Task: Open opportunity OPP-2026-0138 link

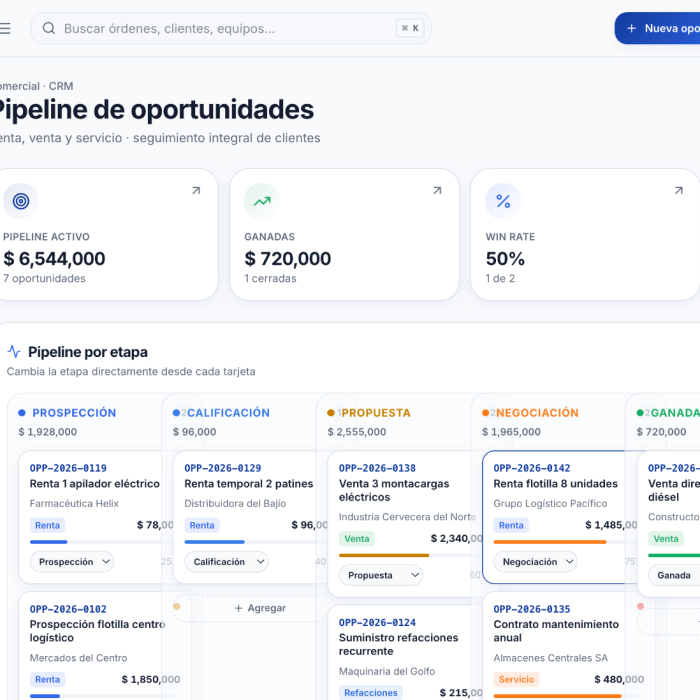Action: [x=377, y=468]
